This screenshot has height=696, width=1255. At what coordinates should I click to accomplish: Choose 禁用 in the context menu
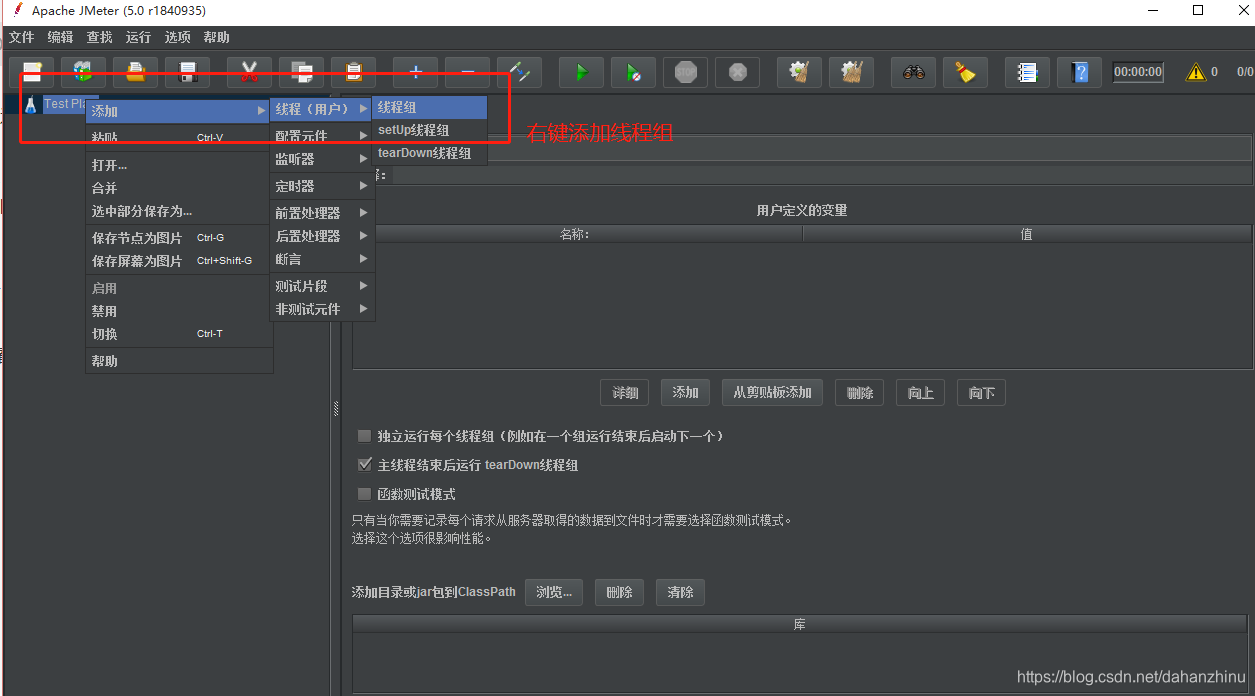point(178,311)
